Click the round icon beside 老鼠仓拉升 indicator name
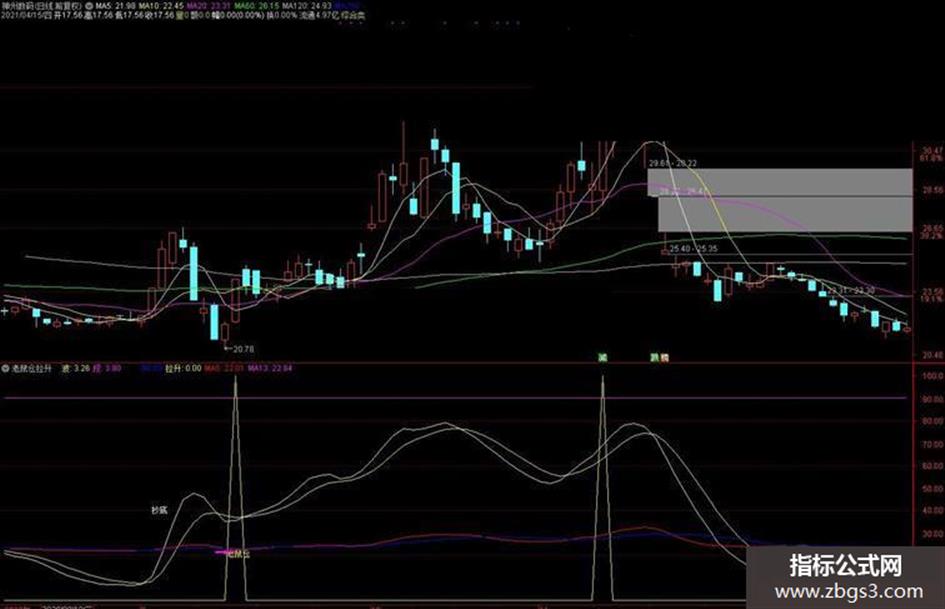 point(5,368)
